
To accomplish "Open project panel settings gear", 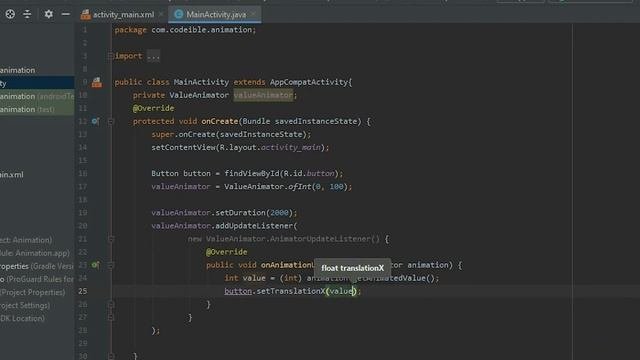I will pyautogui.click(x=49, y=14).
